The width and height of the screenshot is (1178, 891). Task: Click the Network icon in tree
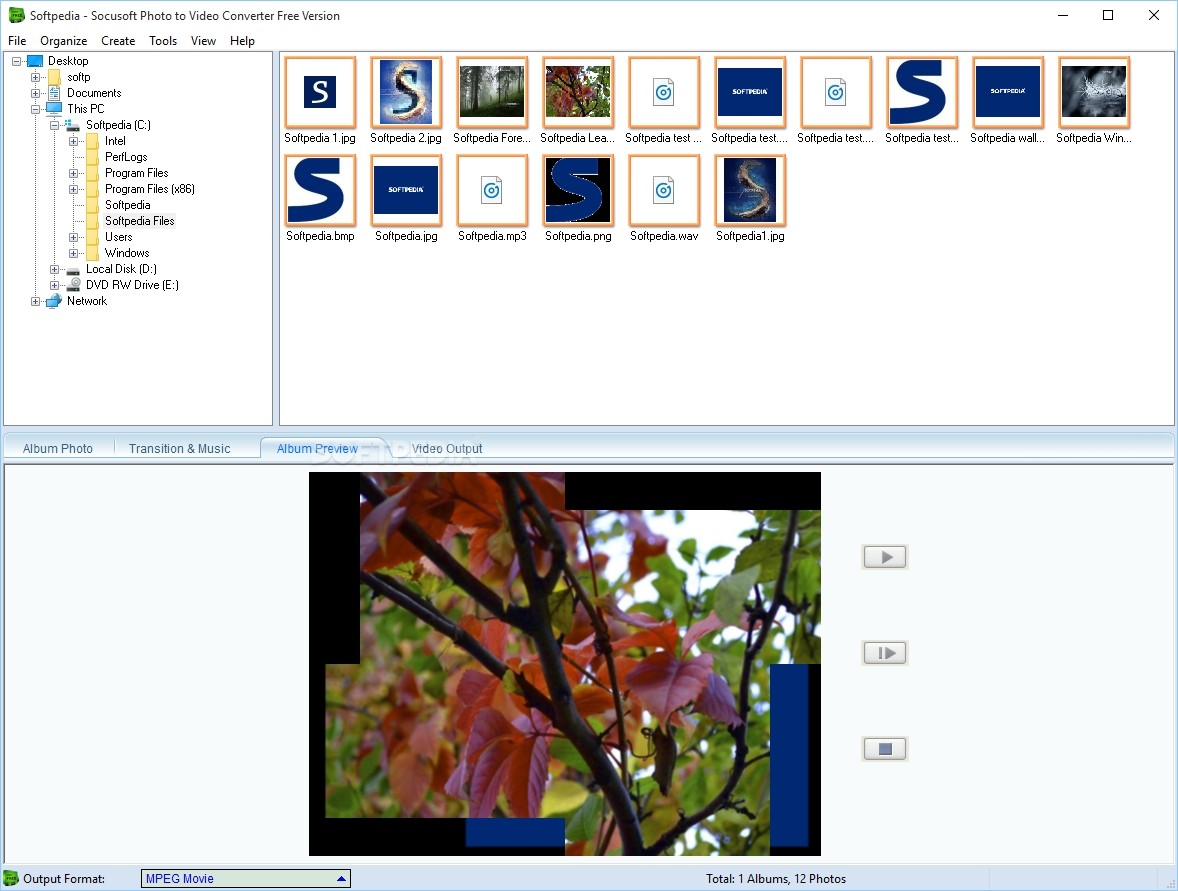point(54,301)
